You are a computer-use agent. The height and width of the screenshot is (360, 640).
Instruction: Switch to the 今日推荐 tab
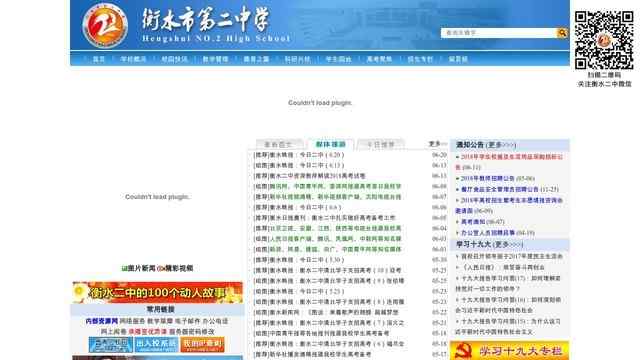pyautogui.click(x=381, y=144)
